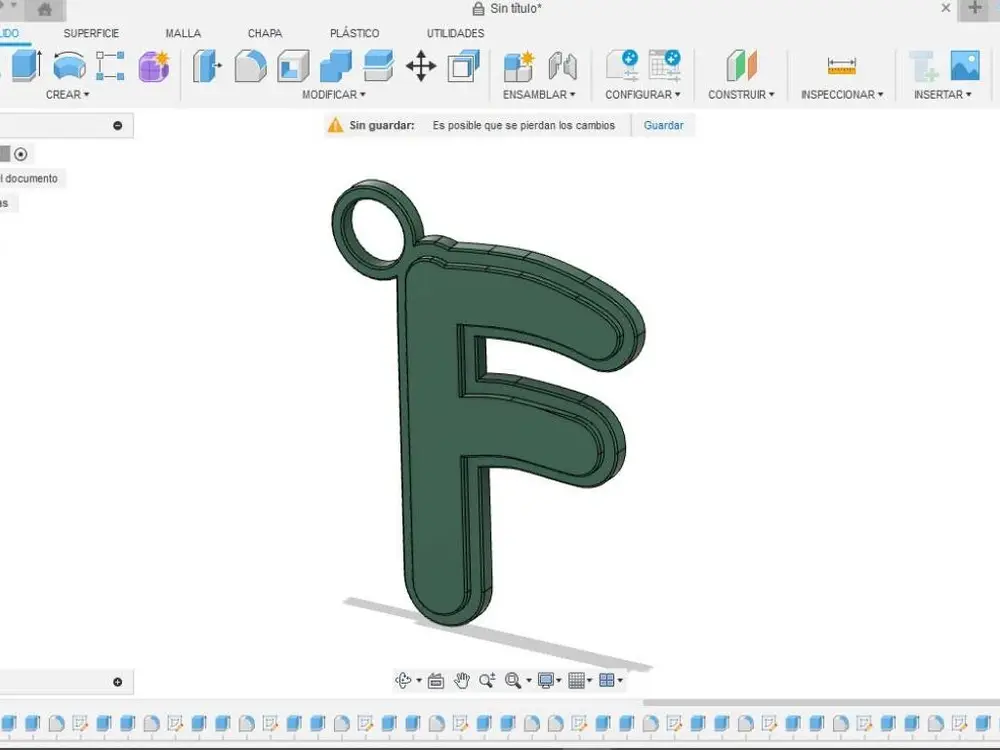Image resolution: width=1000 pixels, height=750 pixels.
Task: Add a new document with plus button
Action: tap(974, 8)
